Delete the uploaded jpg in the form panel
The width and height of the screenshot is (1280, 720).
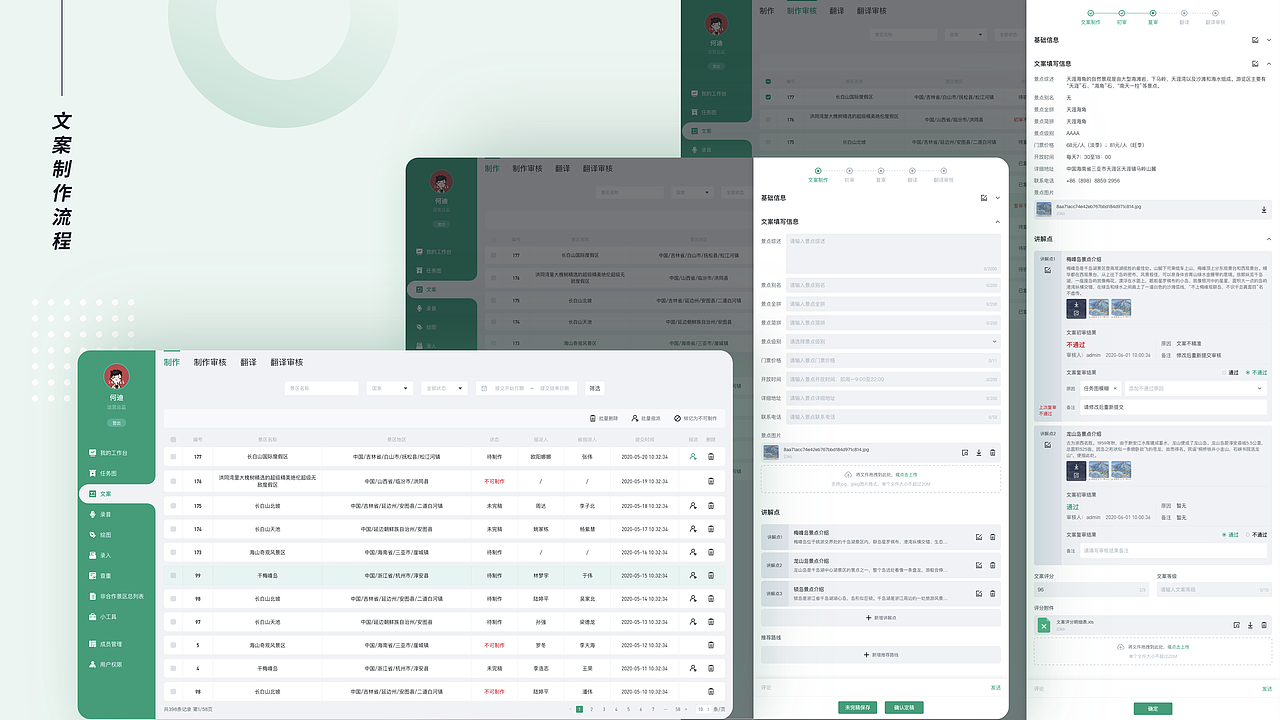[x=993, y=453]
